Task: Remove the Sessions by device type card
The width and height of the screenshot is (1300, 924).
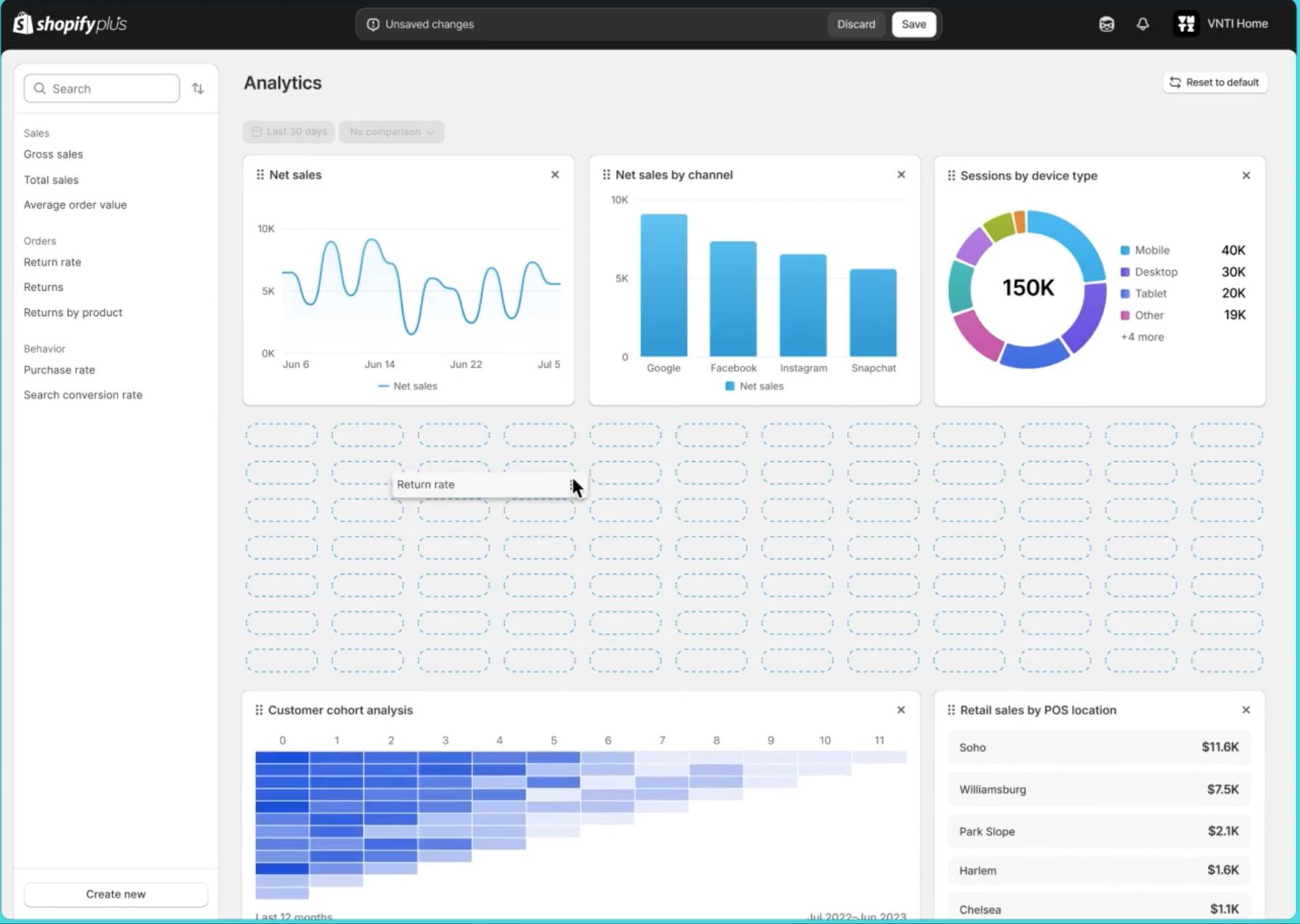Action: pos(1246,176)
